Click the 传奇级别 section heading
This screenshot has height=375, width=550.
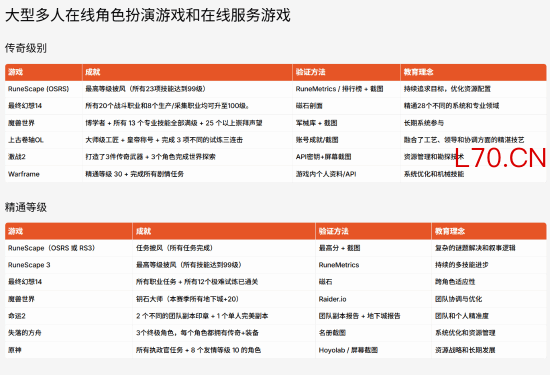[x=26, y=48]
